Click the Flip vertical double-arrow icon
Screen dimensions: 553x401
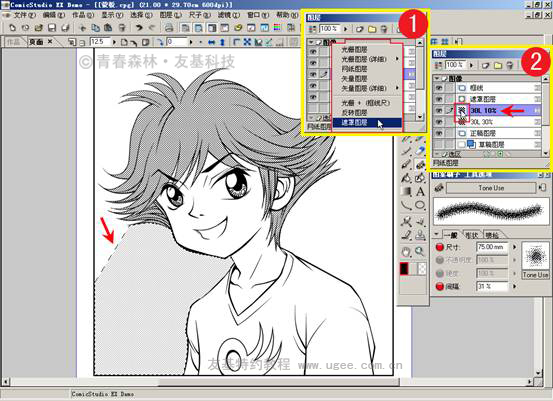pos(222,42)
